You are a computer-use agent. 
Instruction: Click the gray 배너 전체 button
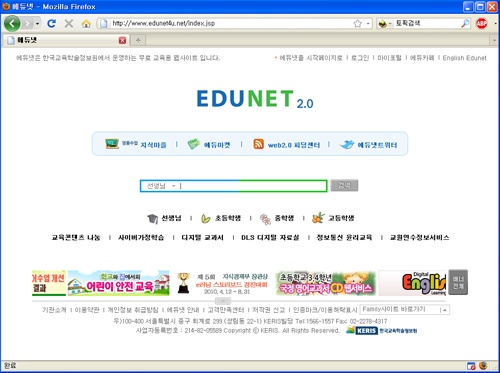click(458, 282)
